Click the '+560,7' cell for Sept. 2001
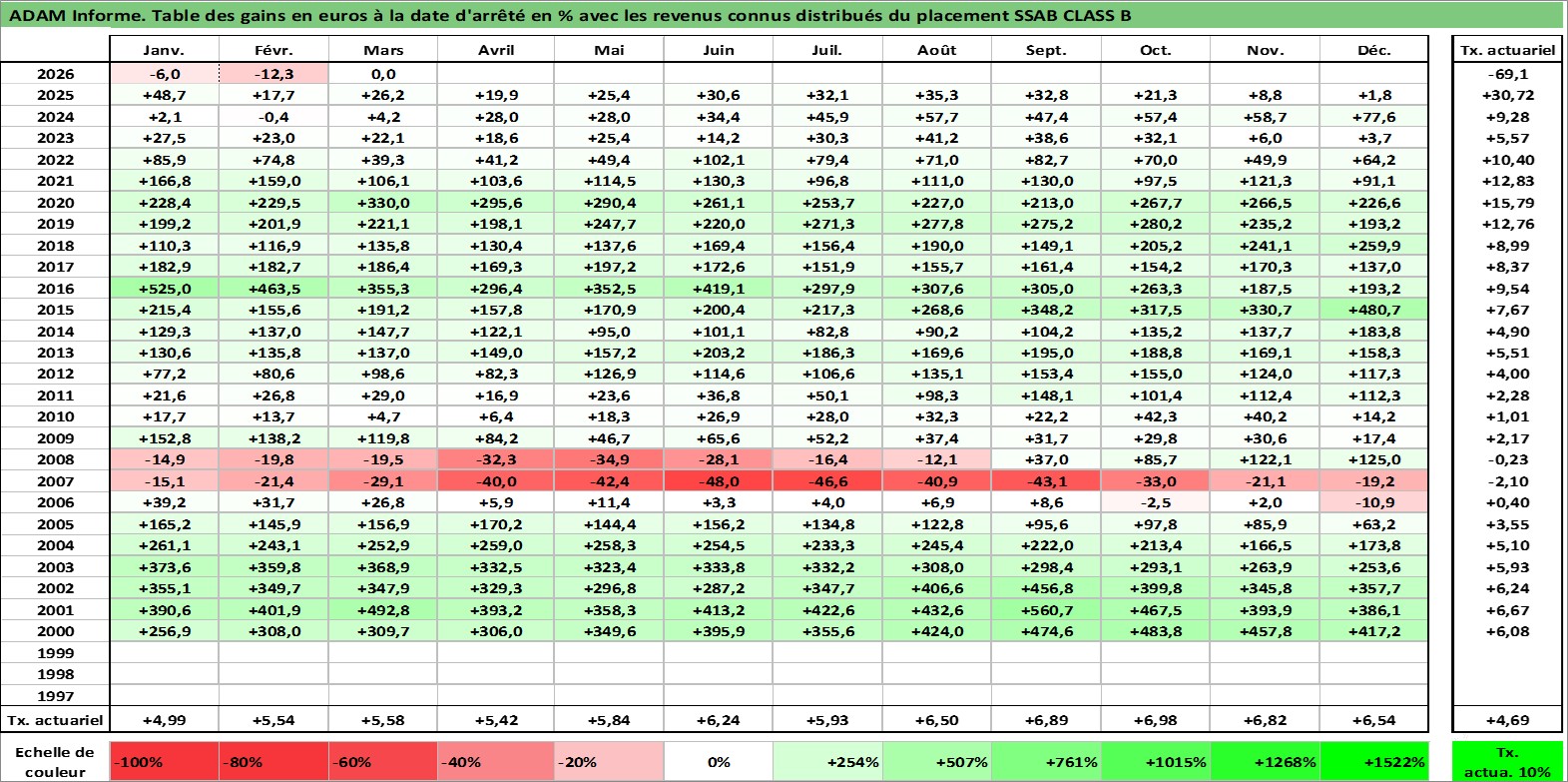1568x782 pixels. point(1046,610)
